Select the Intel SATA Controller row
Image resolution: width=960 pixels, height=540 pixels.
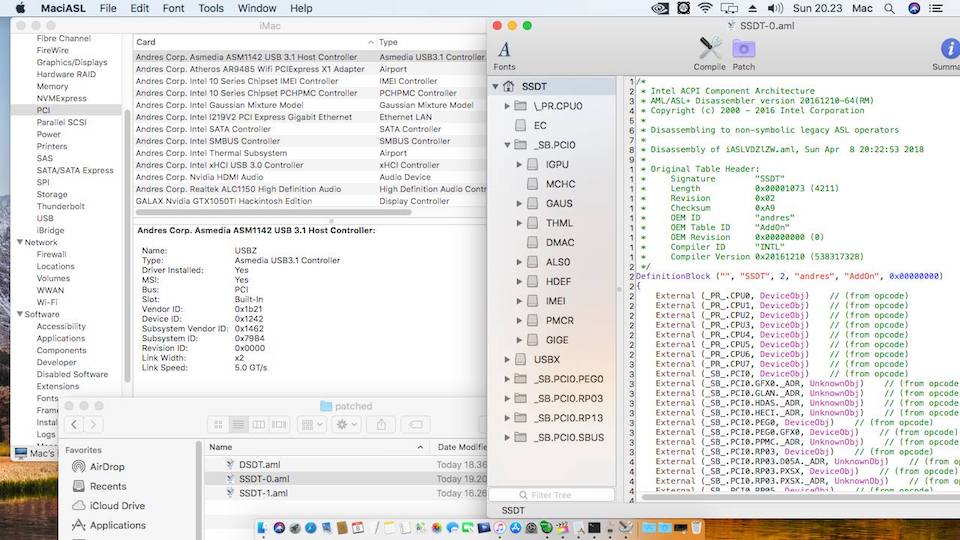pyautogui.click(x=310, y=129)
